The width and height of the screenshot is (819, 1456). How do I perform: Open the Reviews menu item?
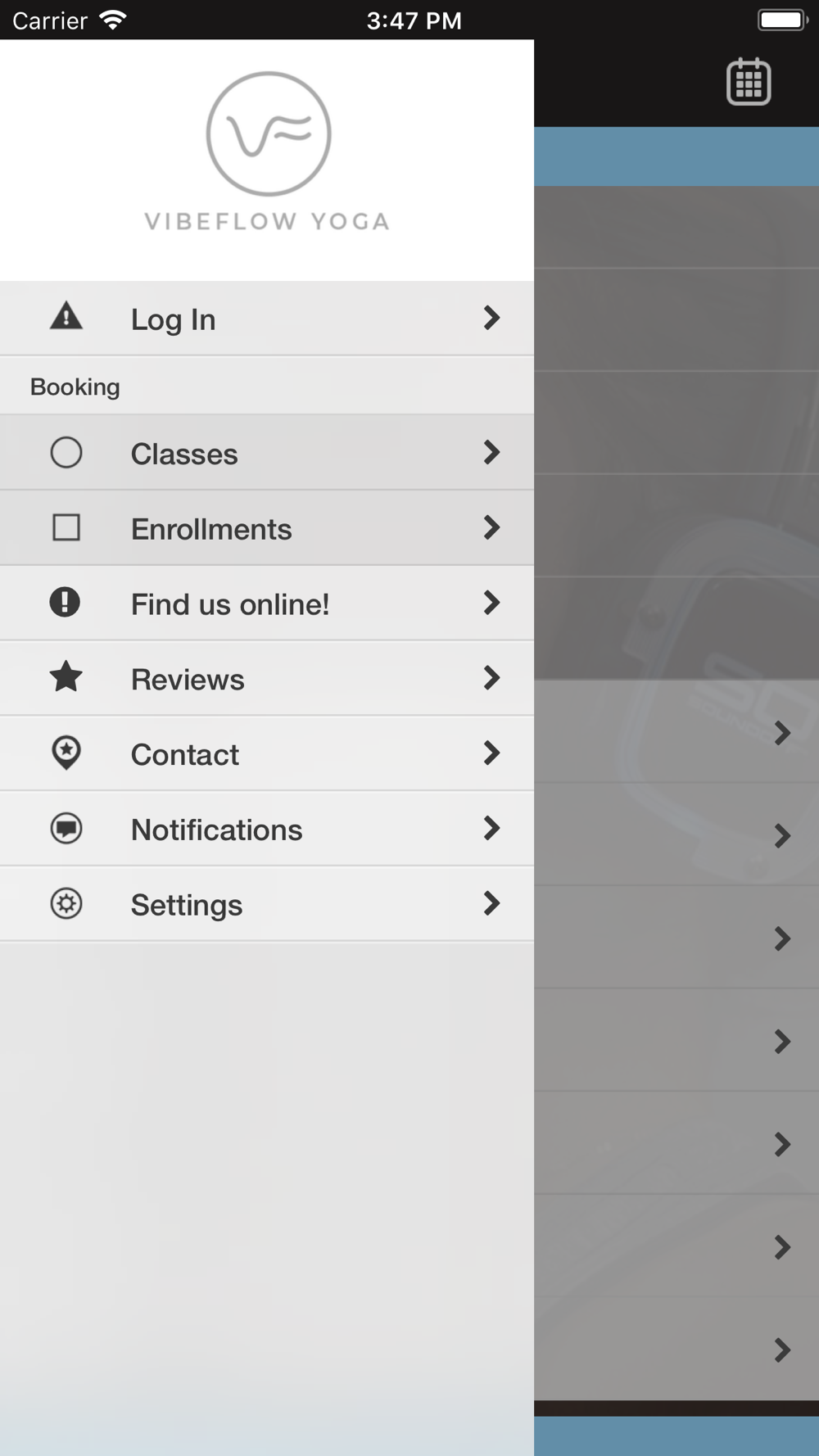click(267, 678)
